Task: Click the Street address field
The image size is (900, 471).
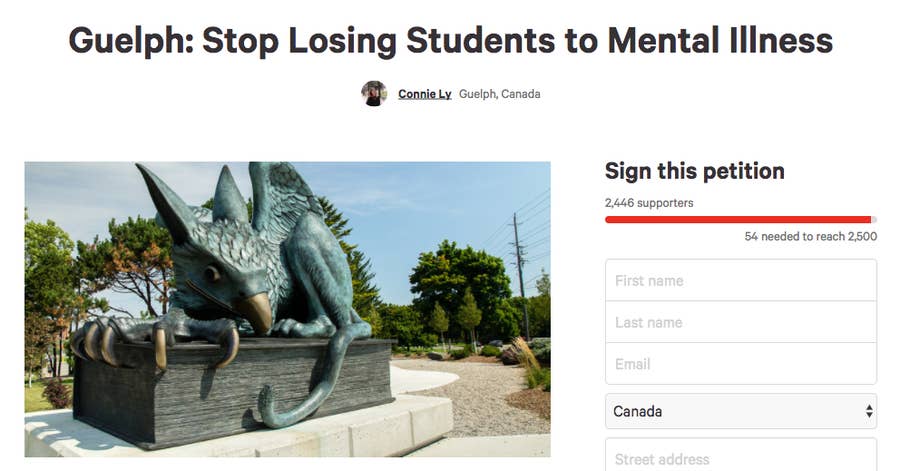Action: (x=740, y=458)
